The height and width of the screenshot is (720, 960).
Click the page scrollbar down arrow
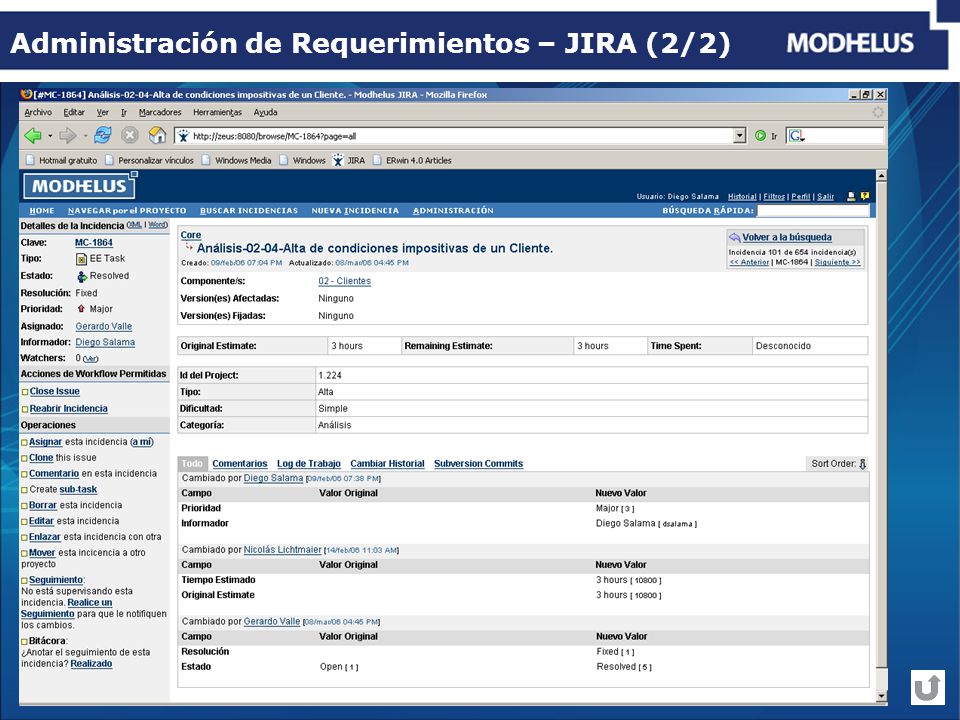881,696
